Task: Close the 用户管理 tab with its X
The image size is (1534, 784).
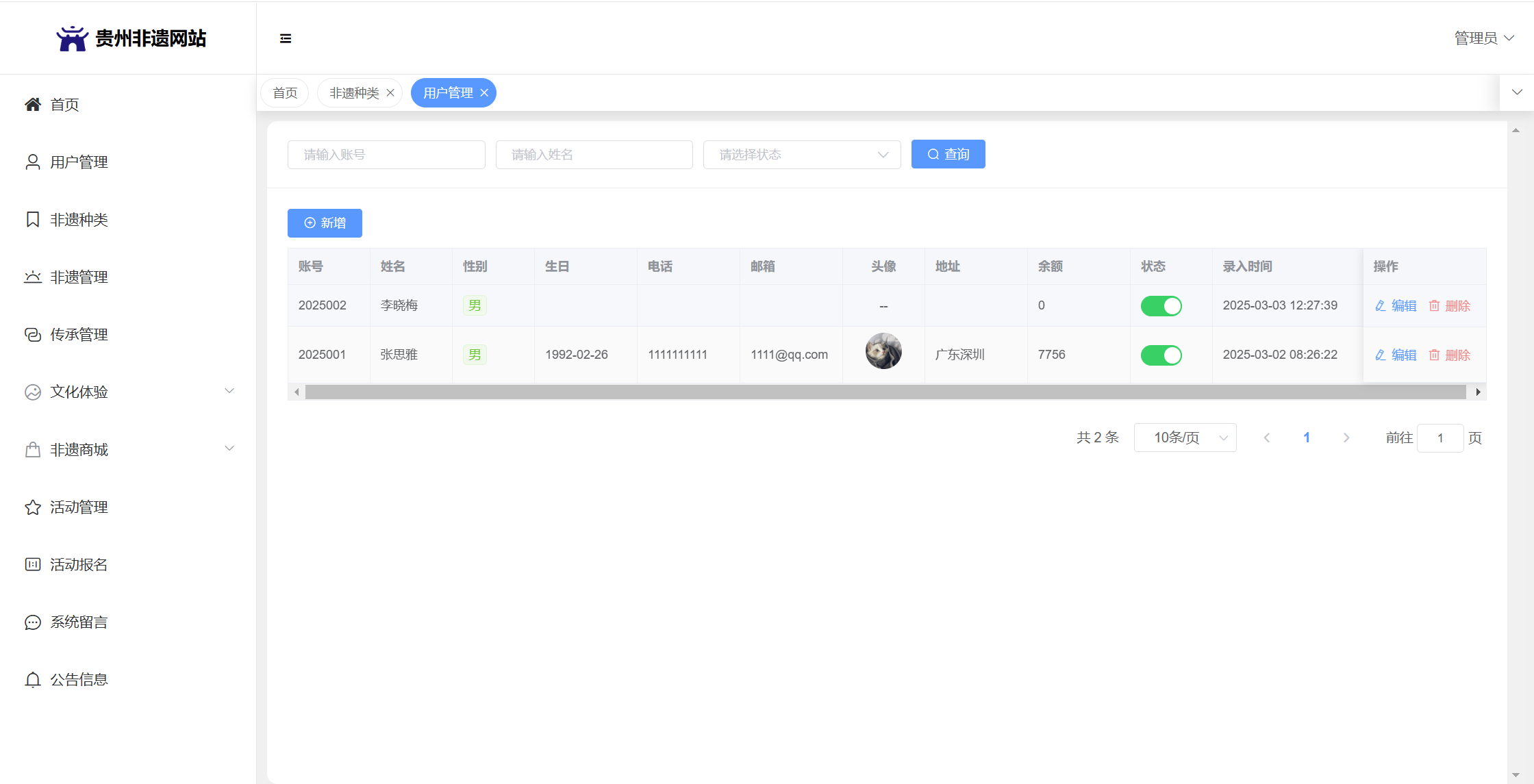Action: pyautogui.click(x=484, y=92)
